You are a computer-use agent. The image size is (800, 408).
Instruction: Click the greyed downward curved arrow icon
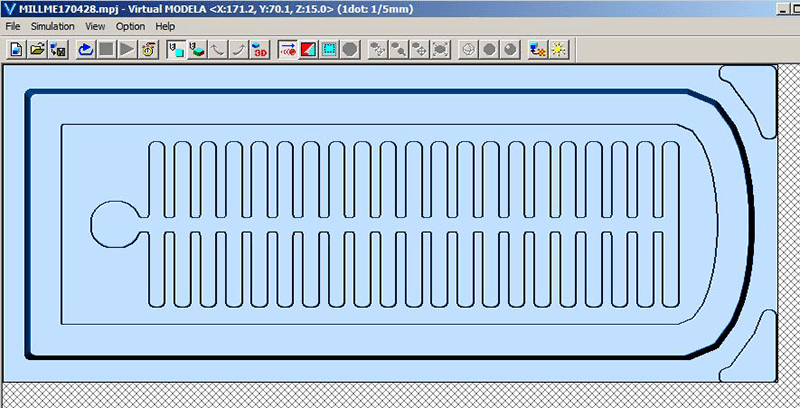tap(218, 49)
